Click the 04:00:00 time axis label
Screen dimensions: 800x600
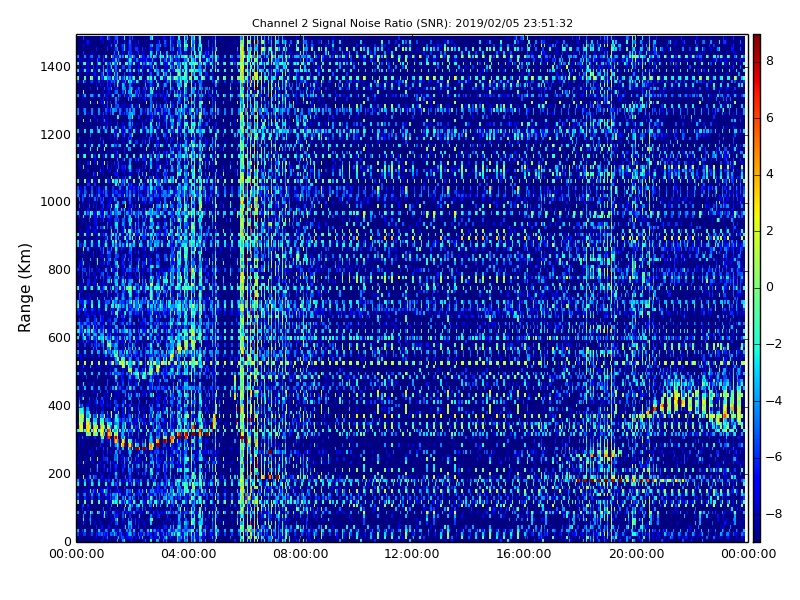pos(188,554)
